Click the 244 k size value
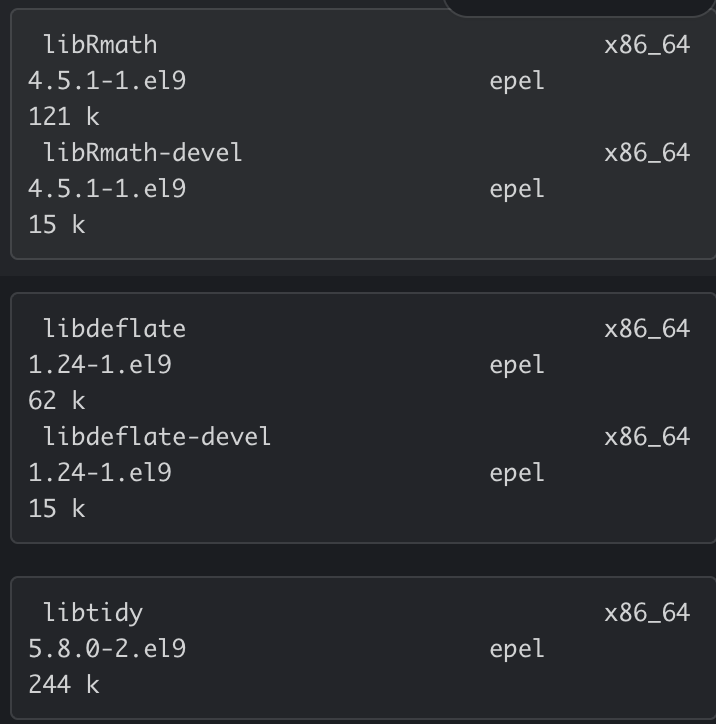 [x=64, y=685]
